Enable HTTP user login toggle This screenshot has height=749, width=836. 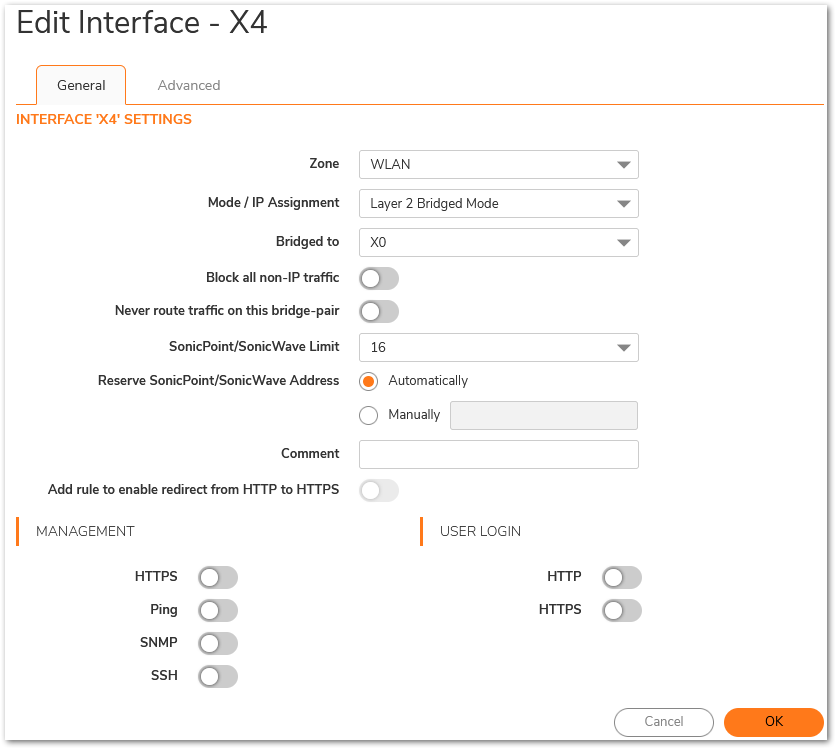click(622, 577)
